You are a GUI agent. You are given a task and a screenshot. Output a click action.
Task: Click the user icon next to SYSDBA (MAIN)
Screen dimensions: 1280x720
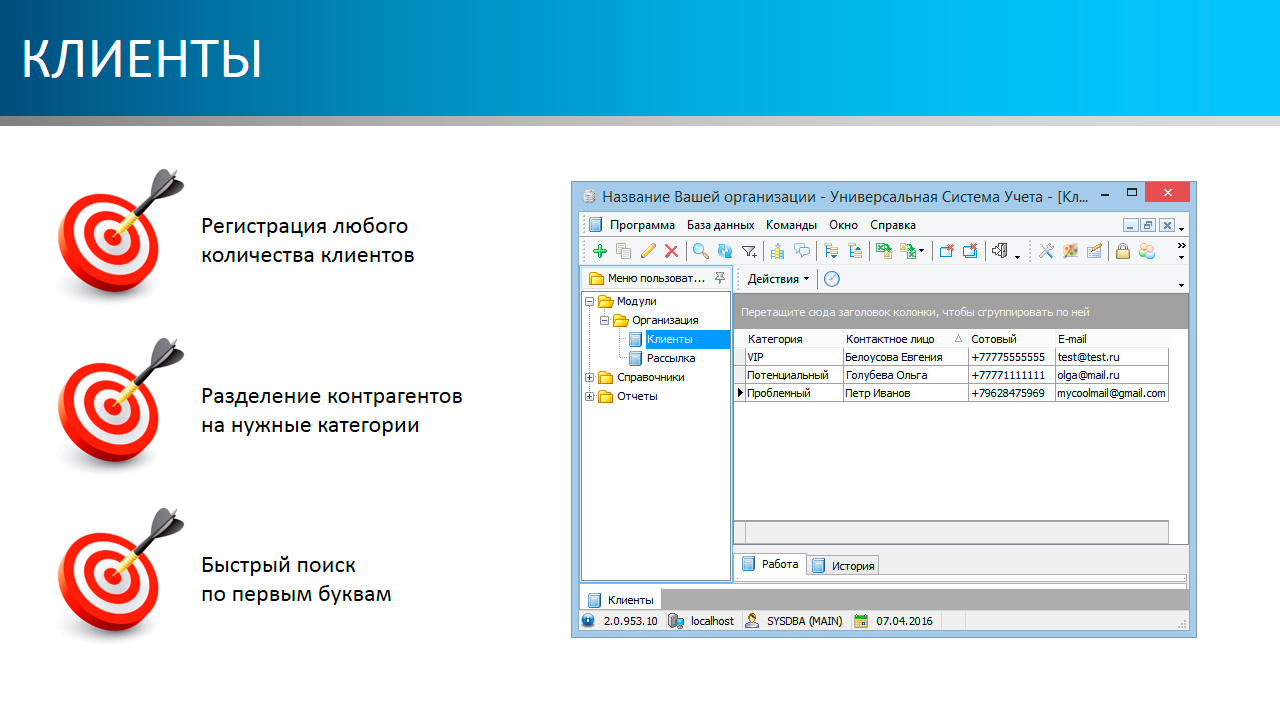(752, 621)
